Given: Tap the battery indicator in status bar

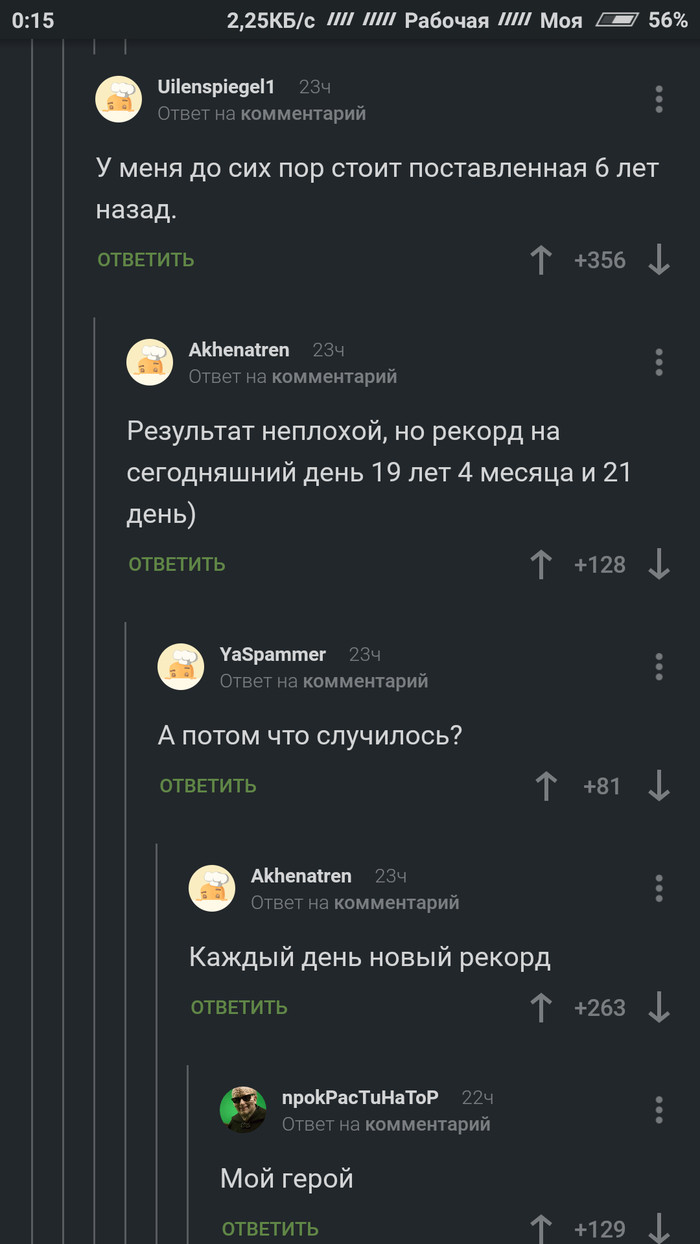Looking at the screenshot, I should click(616, 20).
